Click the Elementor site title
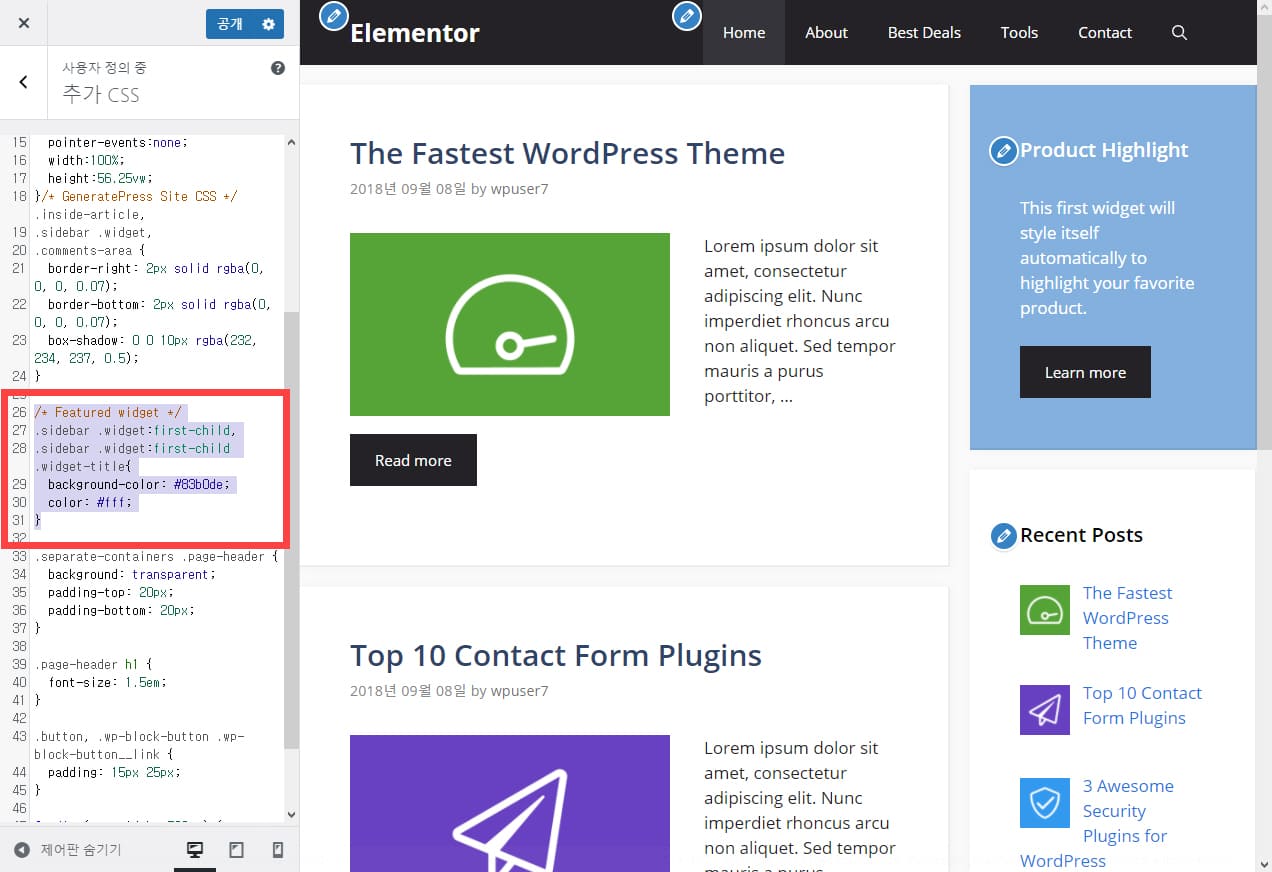The image size is (1272, 872). 415,33
